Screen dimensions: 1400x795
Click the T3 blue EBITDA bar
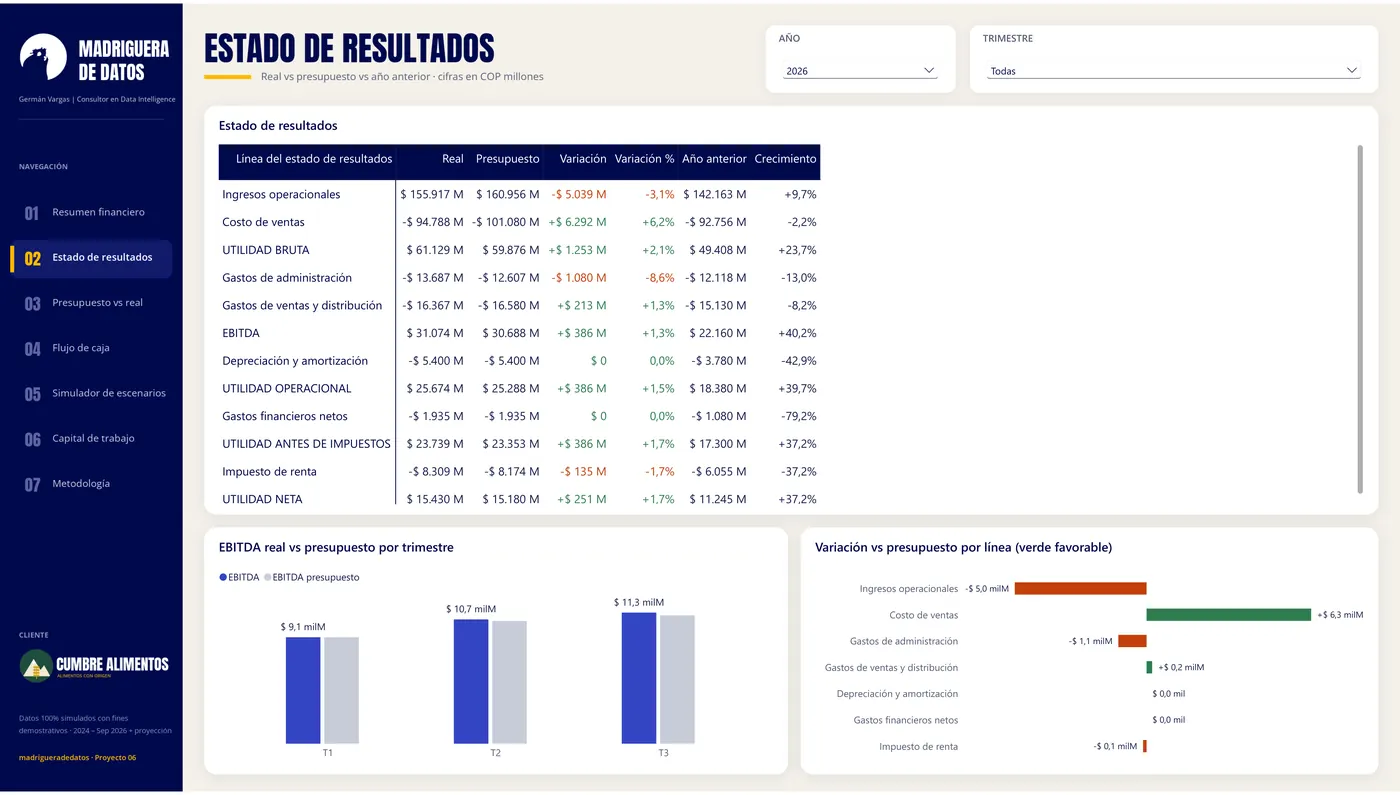pos(639,678)
